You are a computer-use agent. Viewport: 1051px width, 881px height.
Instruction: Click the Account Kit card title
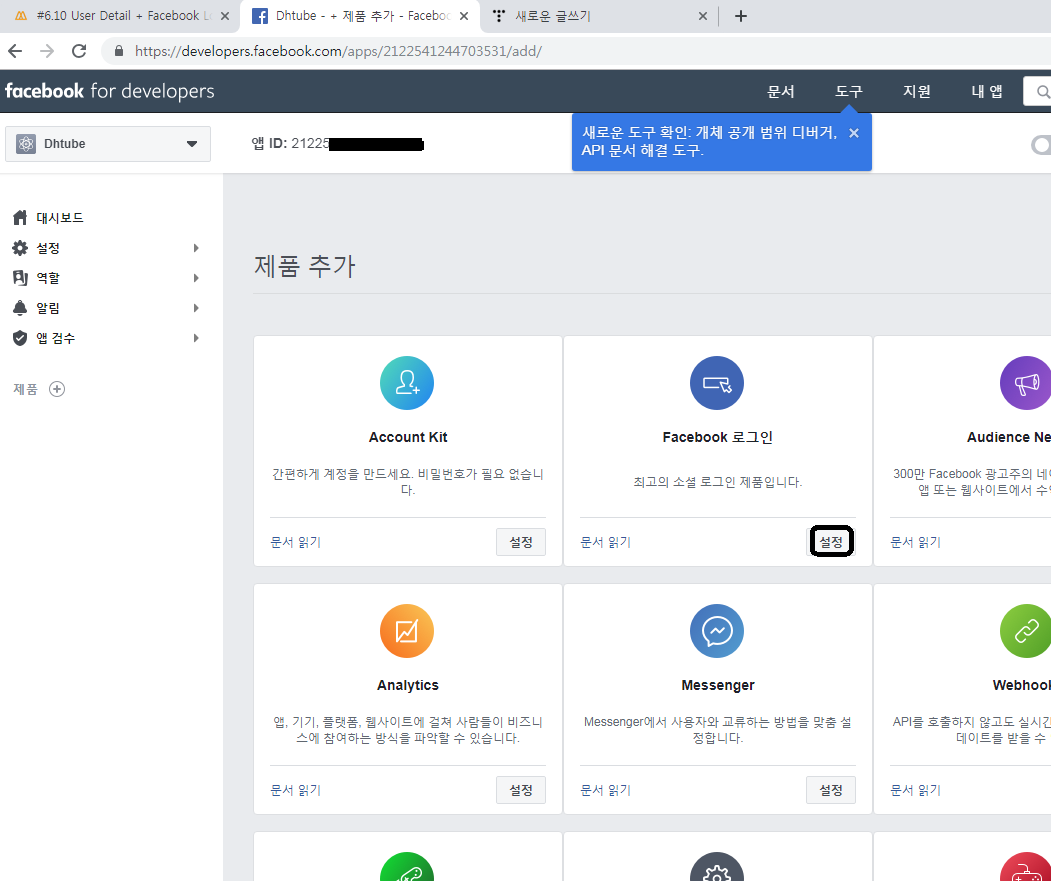coord(408,437)
